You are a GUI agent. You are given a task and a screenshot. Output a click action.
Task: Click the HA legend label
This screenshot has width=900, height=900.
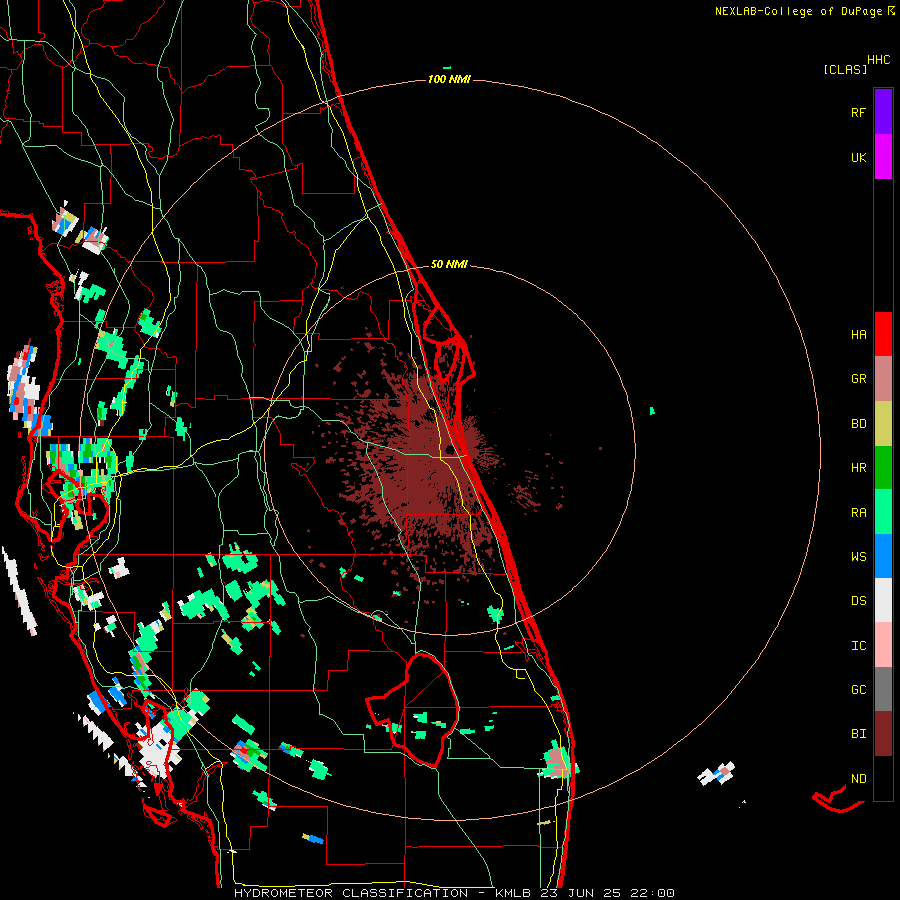coord(858,335)
